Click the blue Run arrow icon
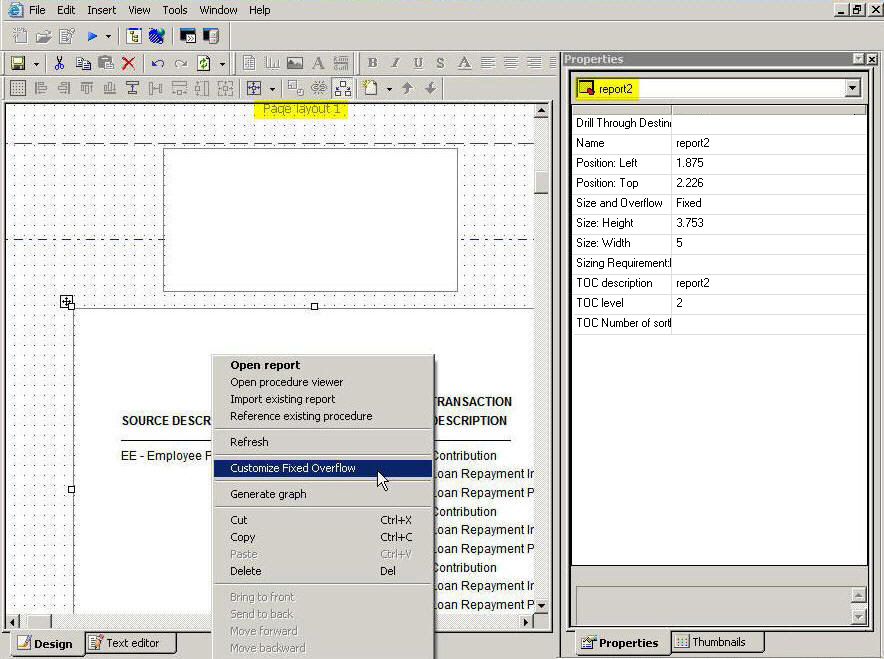The image size is (884, 659). (x=92, y=36)
